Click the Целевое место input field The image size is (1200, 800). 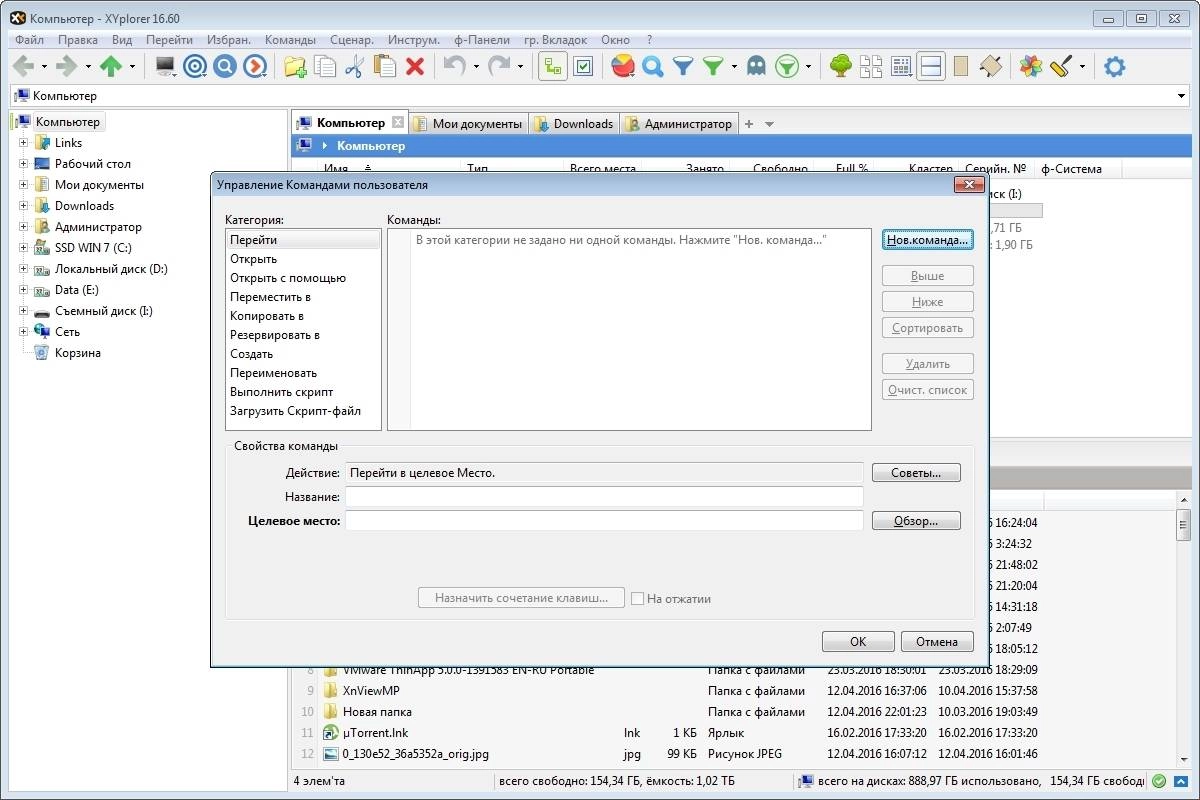pyautogui.click(x=604, y=521)
